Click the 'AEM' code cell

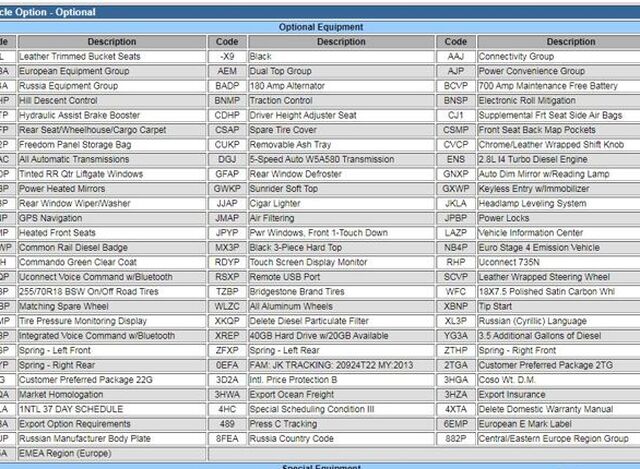click(227, 71)
